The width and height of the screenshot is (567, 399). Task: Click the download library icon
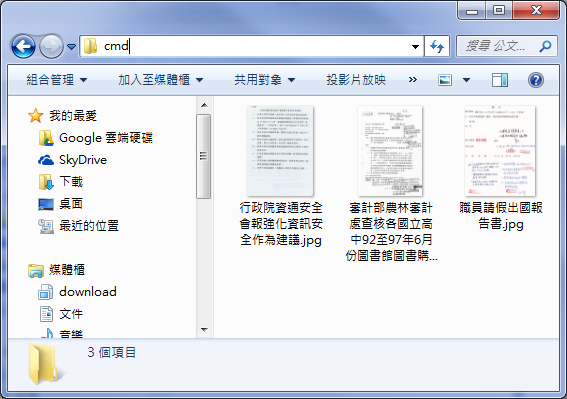(x=46, y=292)
